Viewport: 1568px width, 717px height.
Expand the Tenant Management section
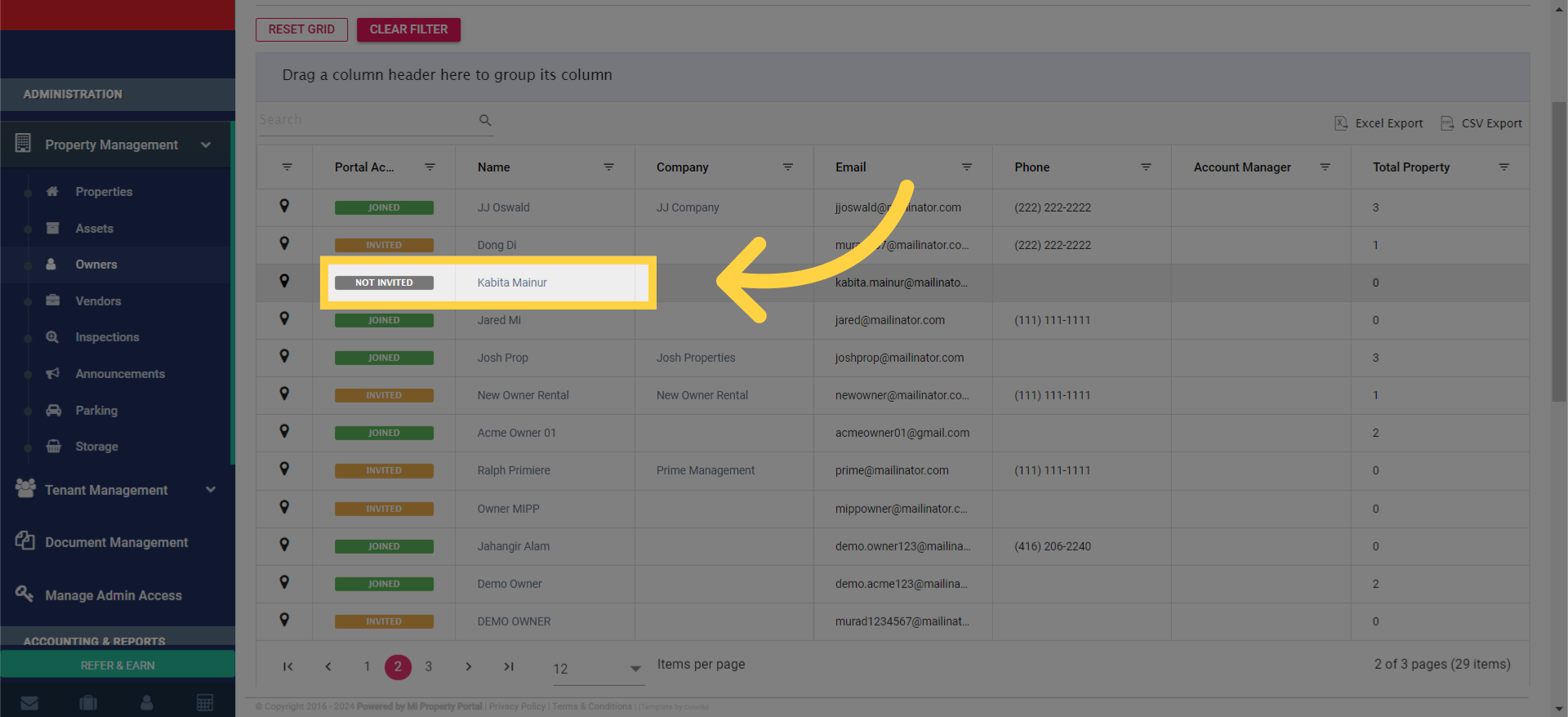point(211,490)
